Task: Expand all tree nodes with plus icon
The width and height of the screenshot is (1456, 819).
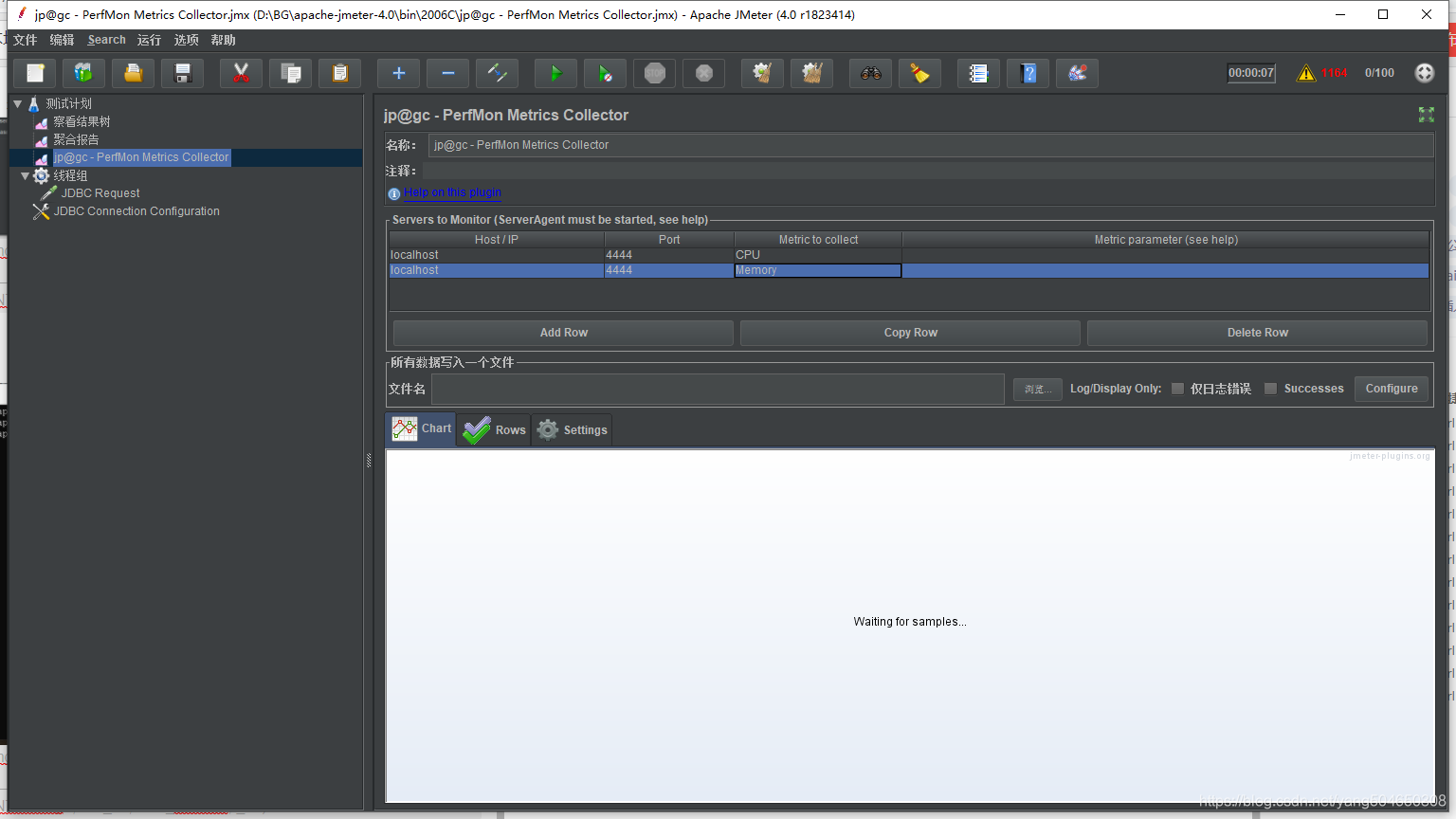Action: (399, 73)
